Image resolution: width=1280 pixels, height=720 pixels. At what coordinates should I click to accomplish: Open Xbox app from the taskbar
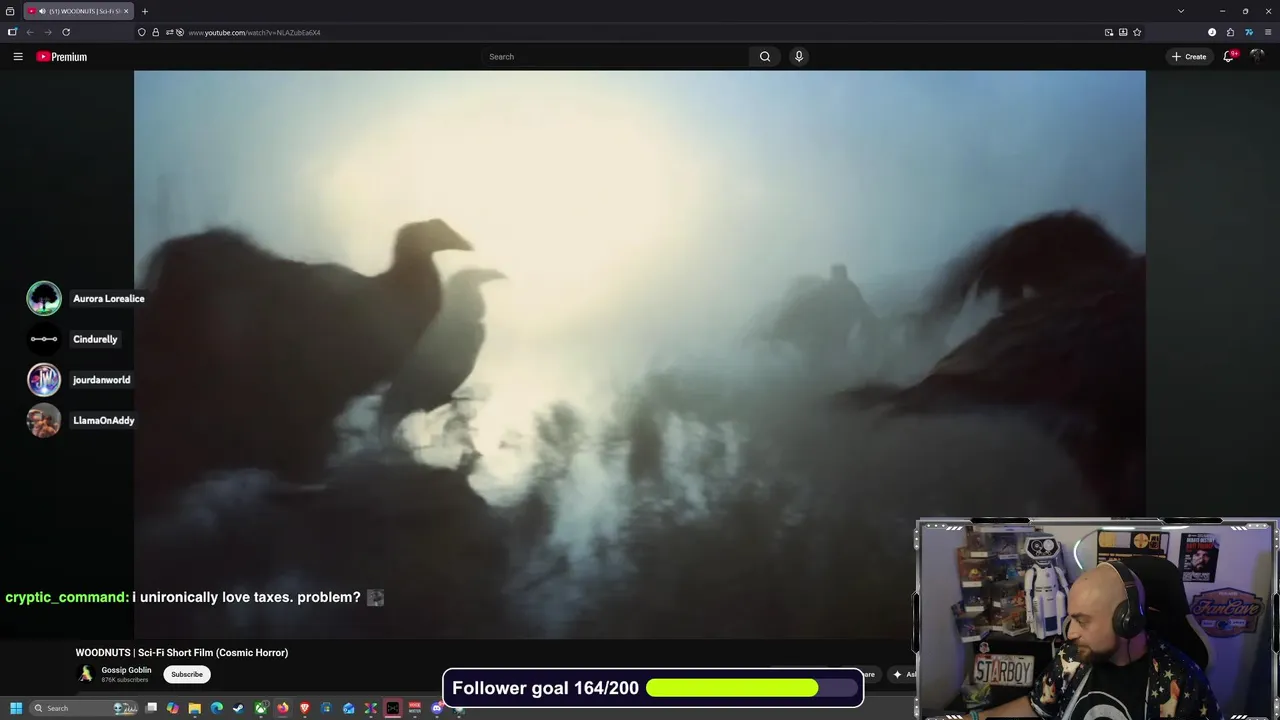point(261,708)
